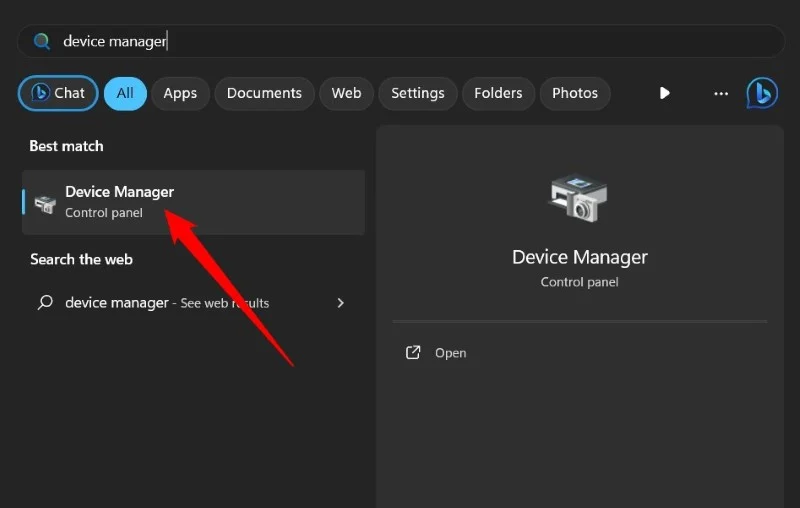Filter results by Documents
The height and width of the screenshot is (508, 800).
(x=264, y=93)
